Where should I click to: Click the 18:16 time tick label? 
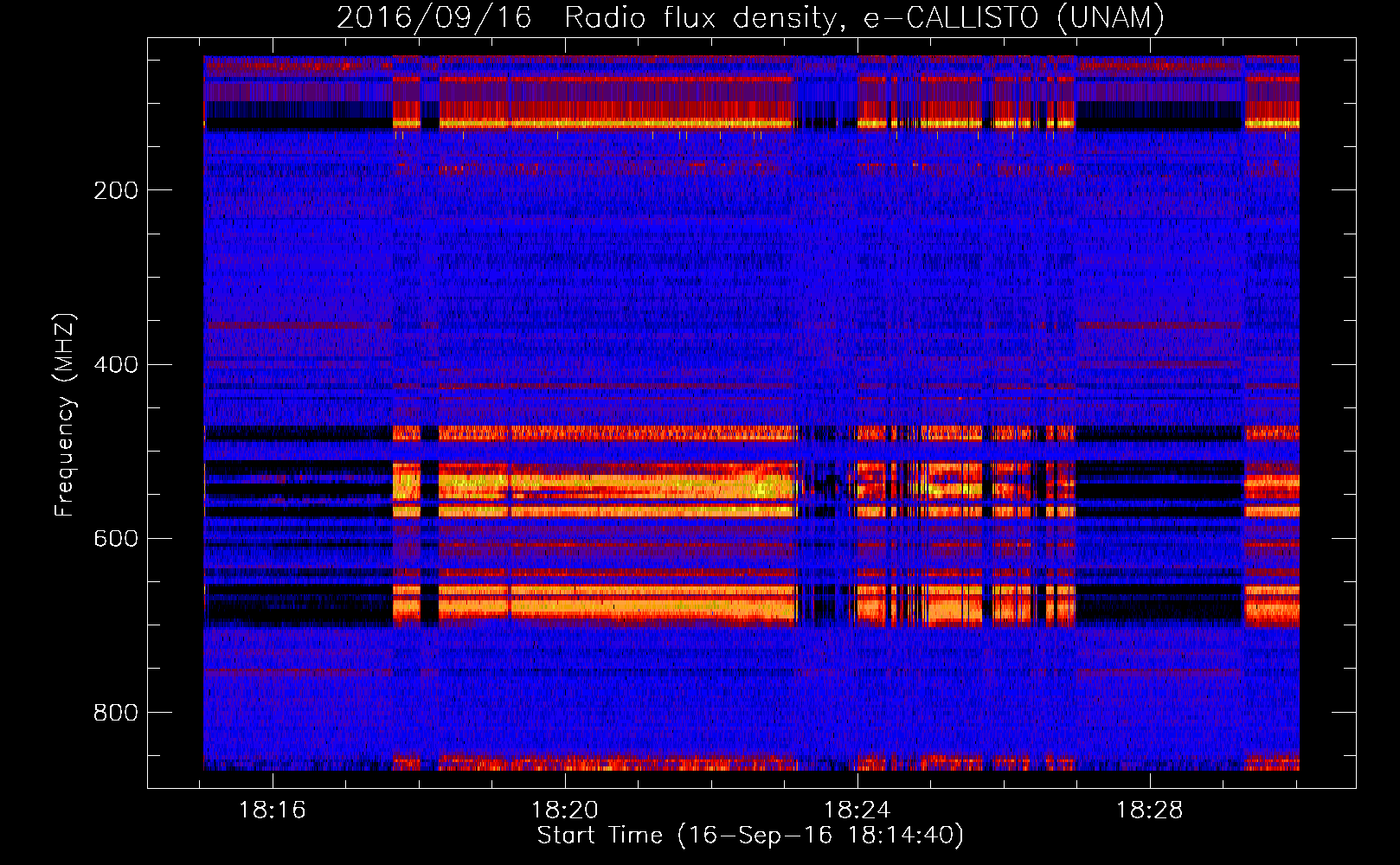(273, 811)
